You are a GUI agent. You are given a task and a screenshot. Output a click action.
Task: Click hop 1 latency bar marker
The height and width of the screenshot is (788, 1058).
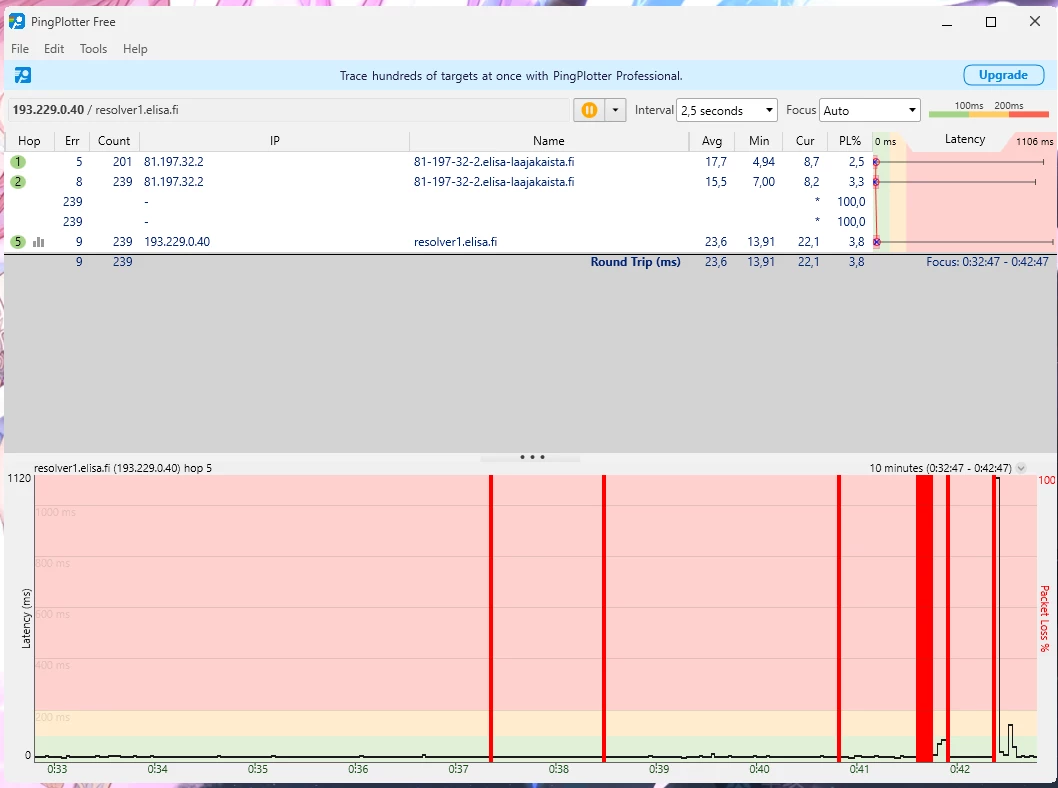(x=876, y=162)
